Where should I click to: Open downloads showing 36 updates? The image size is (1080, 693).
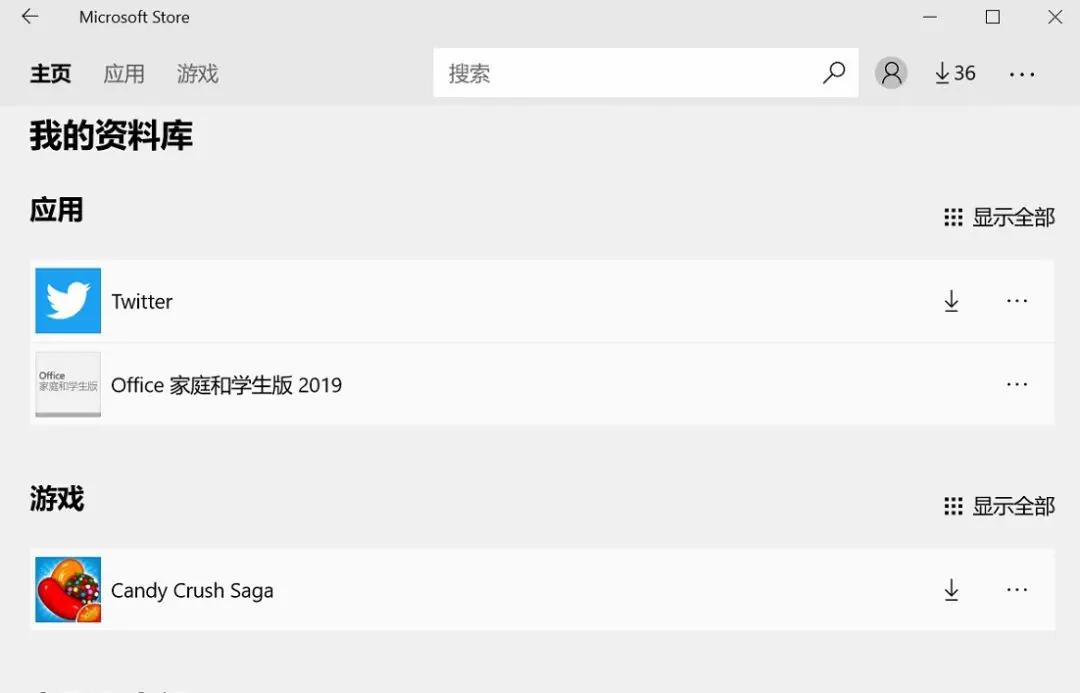point(952,72)
